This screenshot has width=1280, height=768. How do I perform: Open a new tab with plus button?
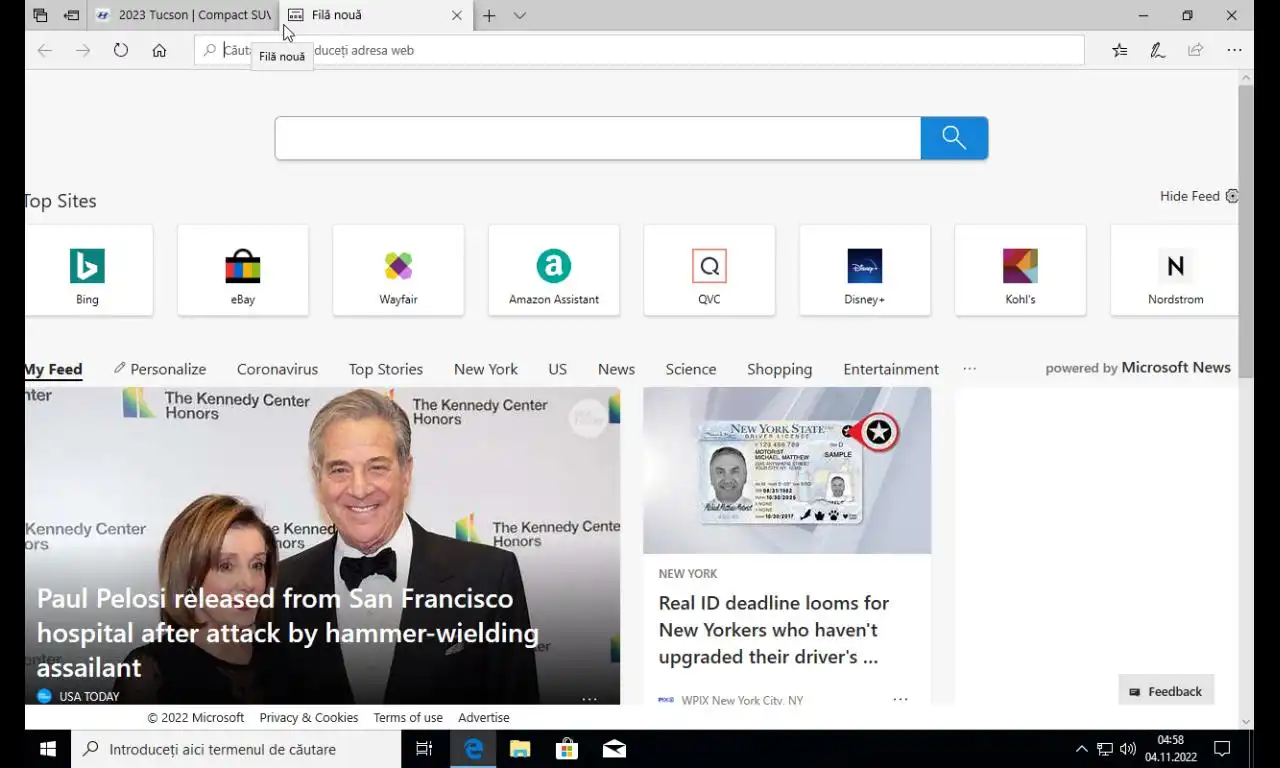coord(489,15)
